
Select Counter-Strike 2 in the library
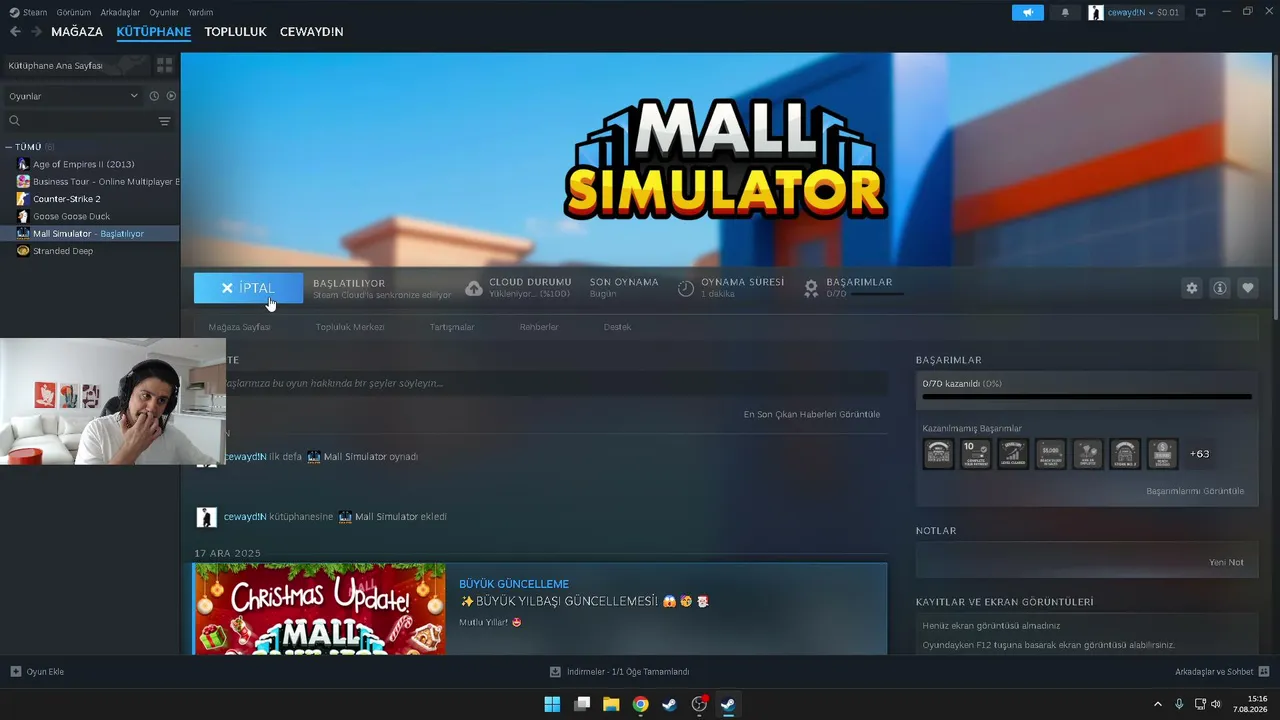coord(90,199)
